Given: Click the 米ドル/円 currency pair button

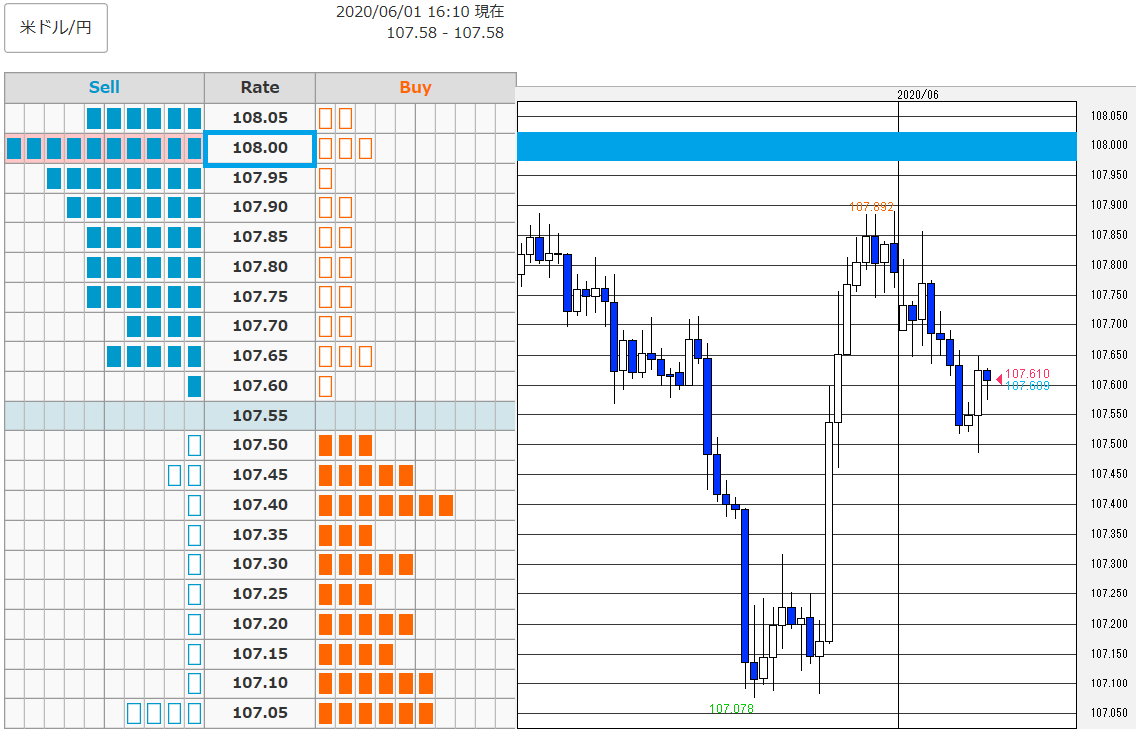Looking at the screenshot, I should coord(56,28).
